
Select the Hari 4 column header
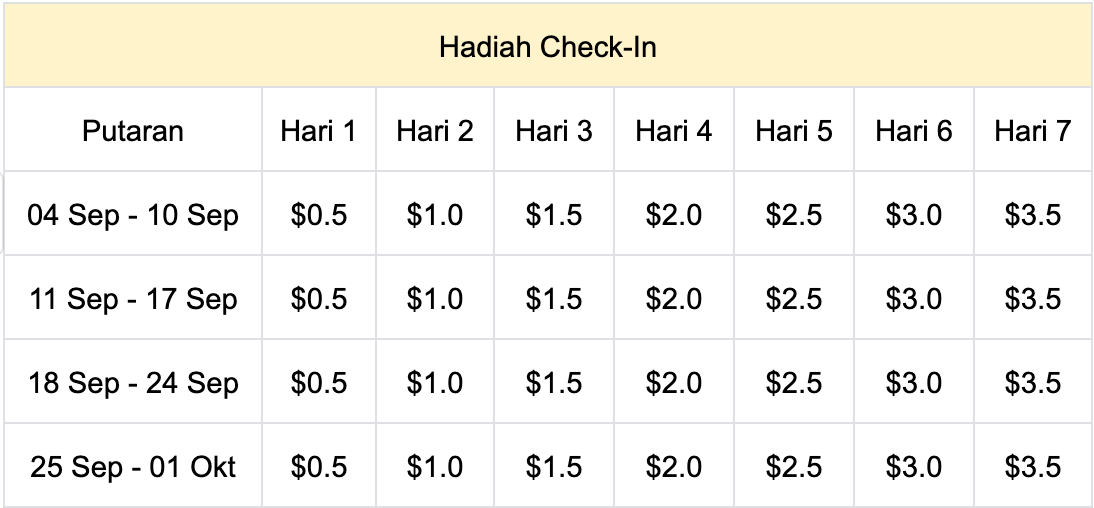tap(674, 131)
